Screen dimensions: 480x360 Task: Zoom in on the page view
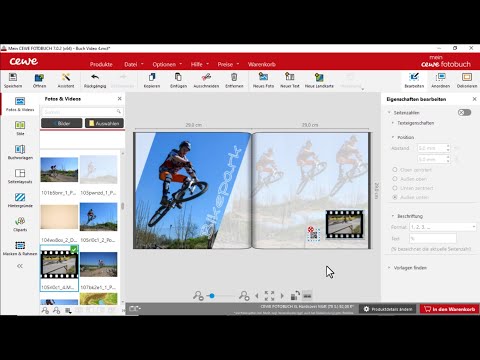(244, 296)
